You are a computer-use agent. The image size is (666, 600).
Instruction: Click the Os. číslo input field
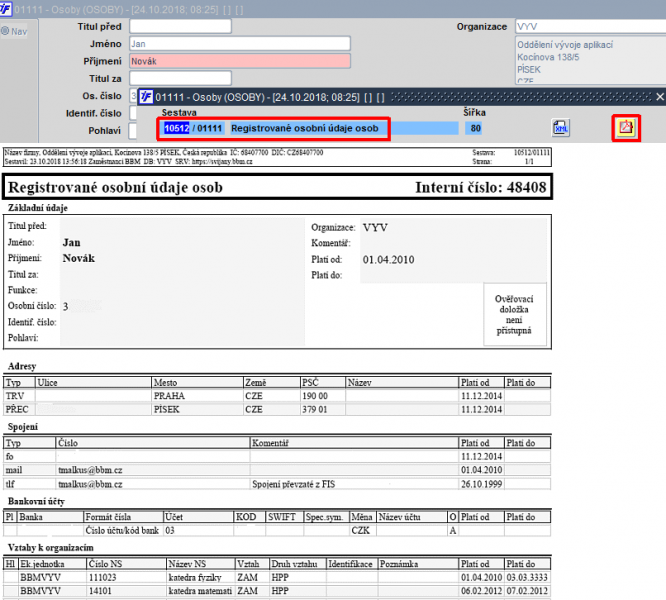134,96
